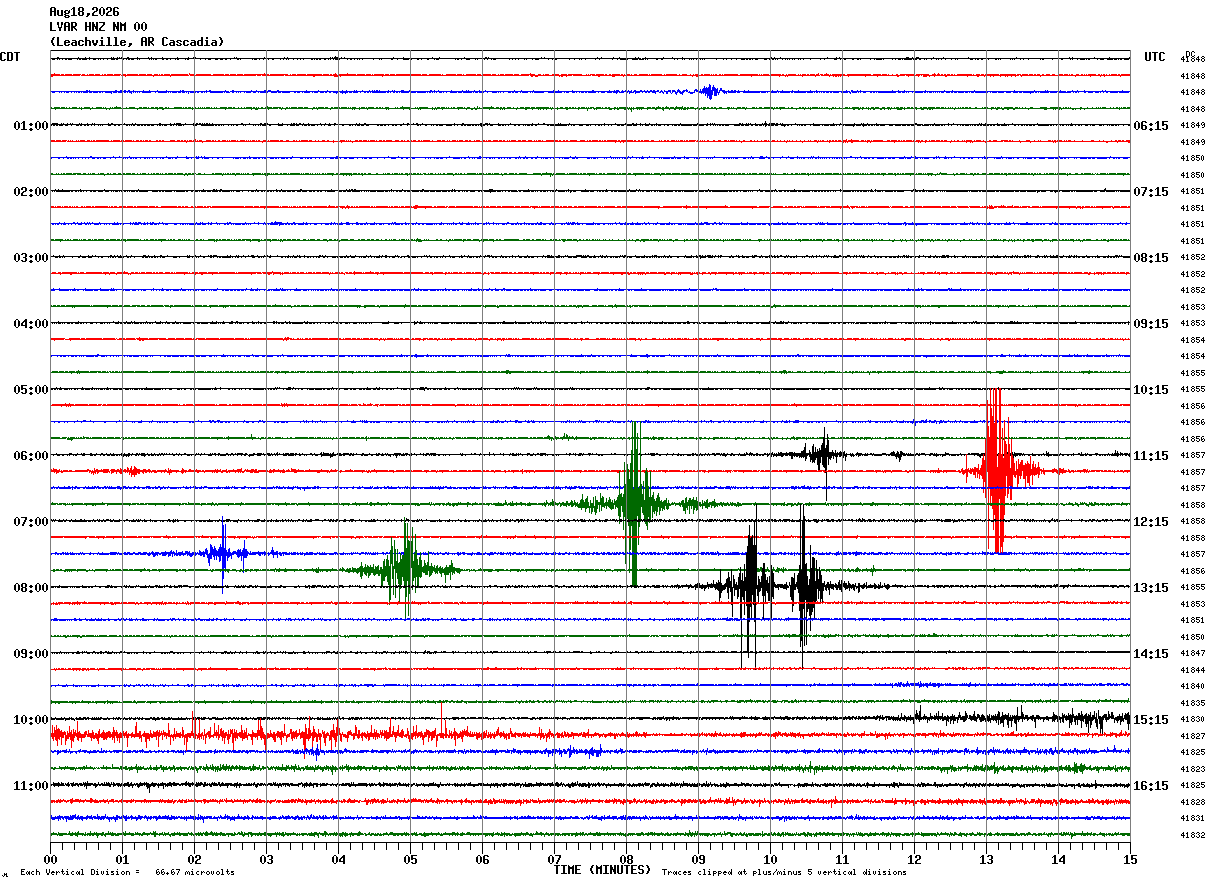Select the green waveform event near minute 8
The height and width of the screenshot is (886, 1210).
coord(634,503)
